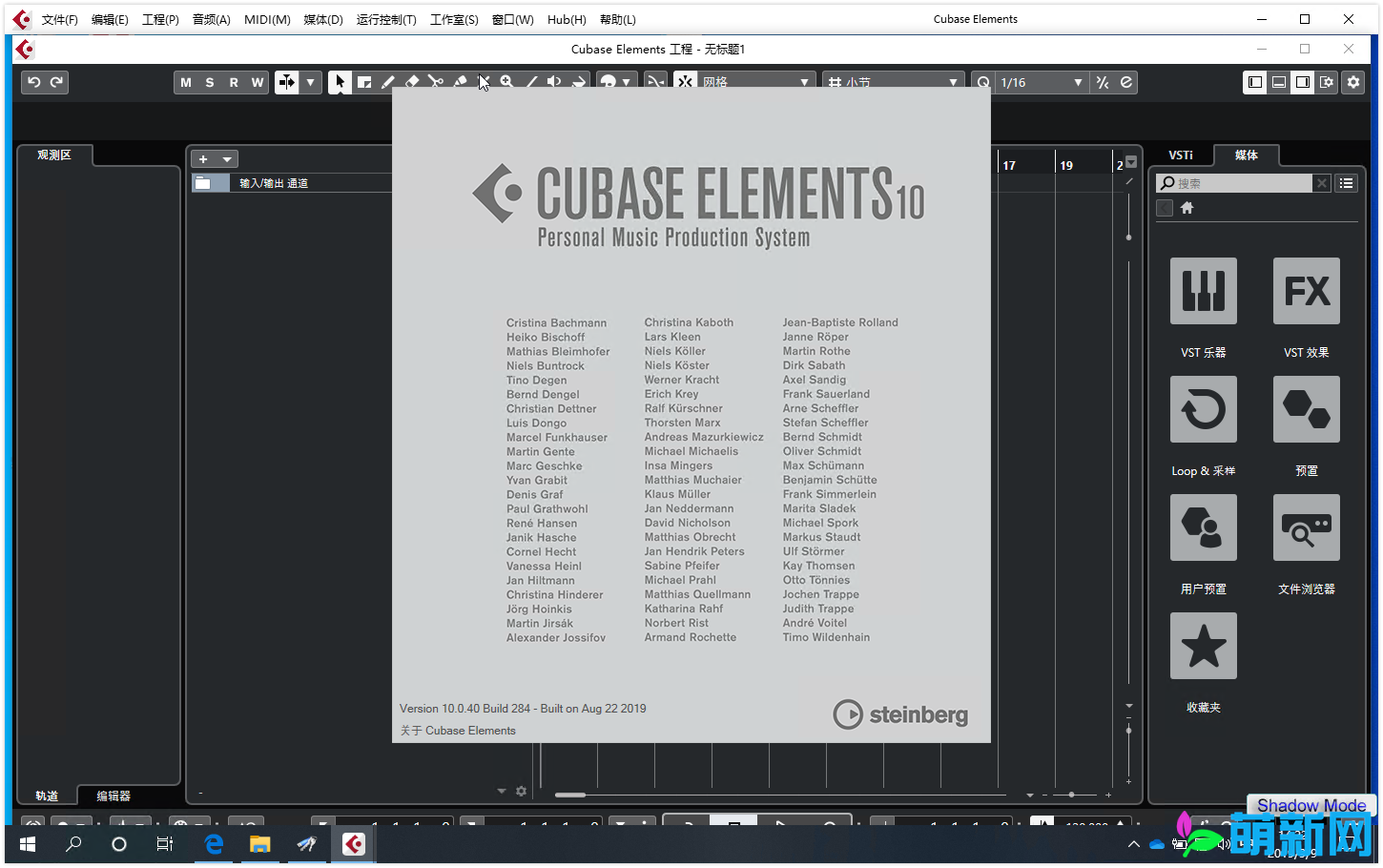
Task: Switch to the 媒体 tab
Action: (x=1247, y=155)
